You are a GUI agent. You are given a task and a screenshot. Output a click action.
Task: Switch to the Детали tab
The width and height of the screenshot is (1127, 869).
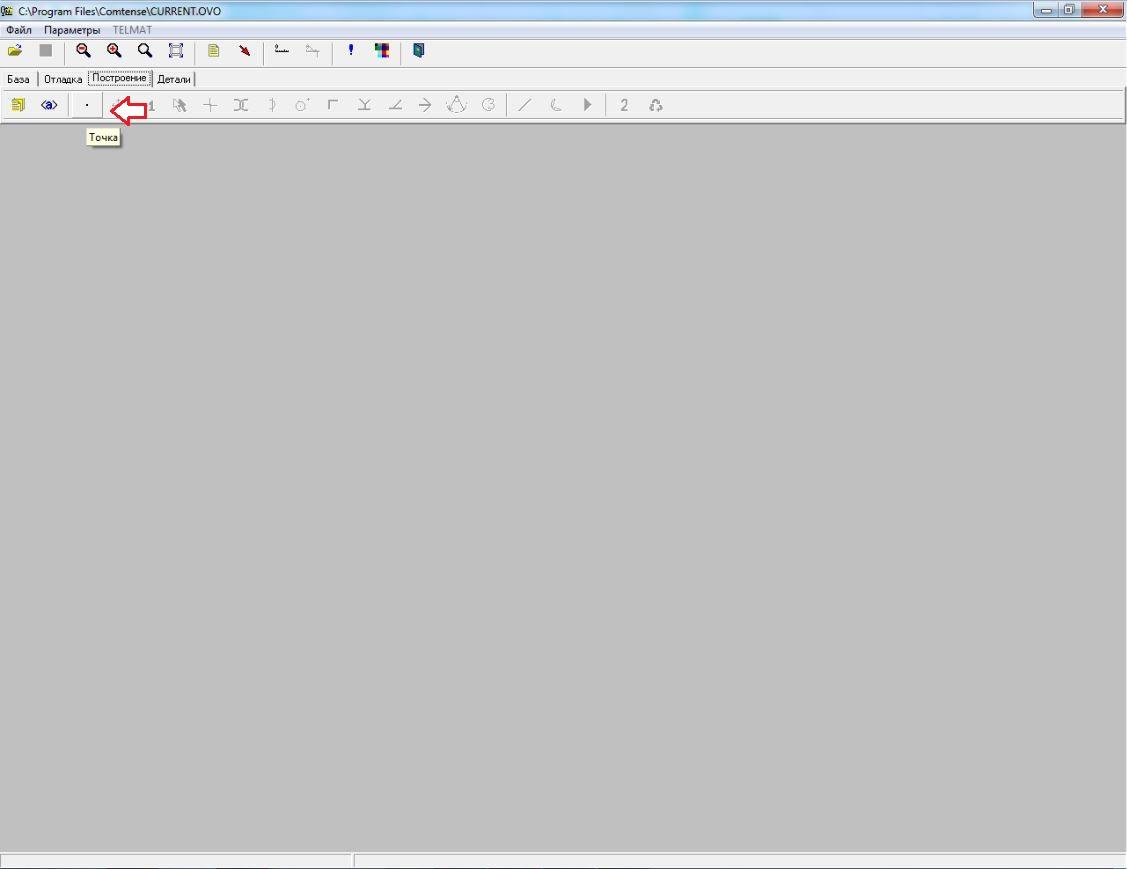tap(174, 79)
